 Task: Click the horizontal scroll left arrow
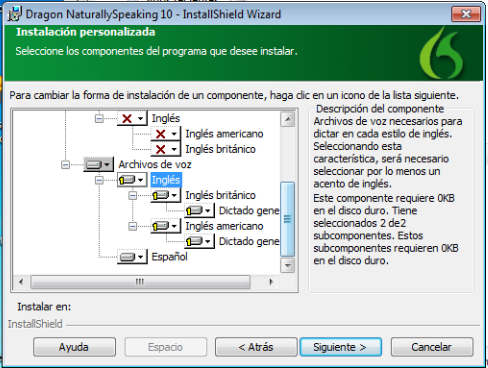[x=21, y=282]
